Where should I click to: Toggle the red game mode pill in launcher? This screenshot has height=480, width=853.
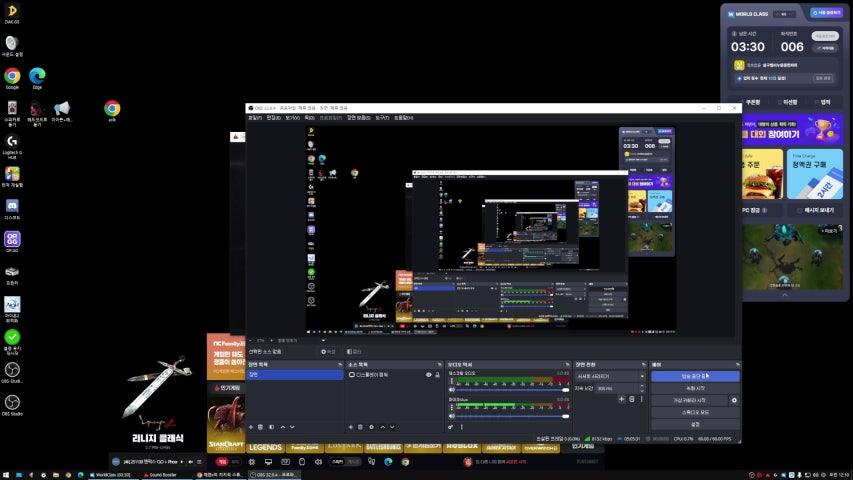222,462
